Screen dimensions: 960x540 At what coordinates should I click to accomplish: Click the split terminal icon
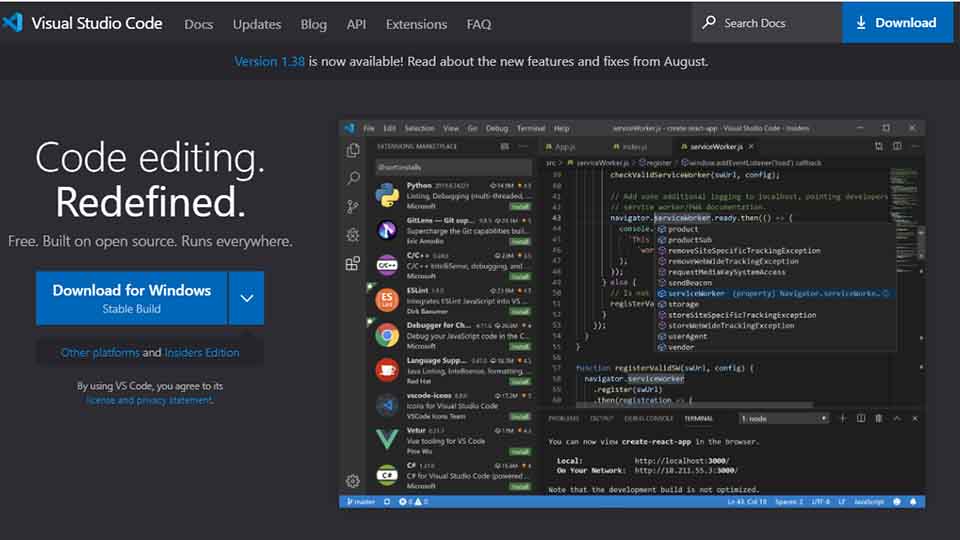pos(861,418)
